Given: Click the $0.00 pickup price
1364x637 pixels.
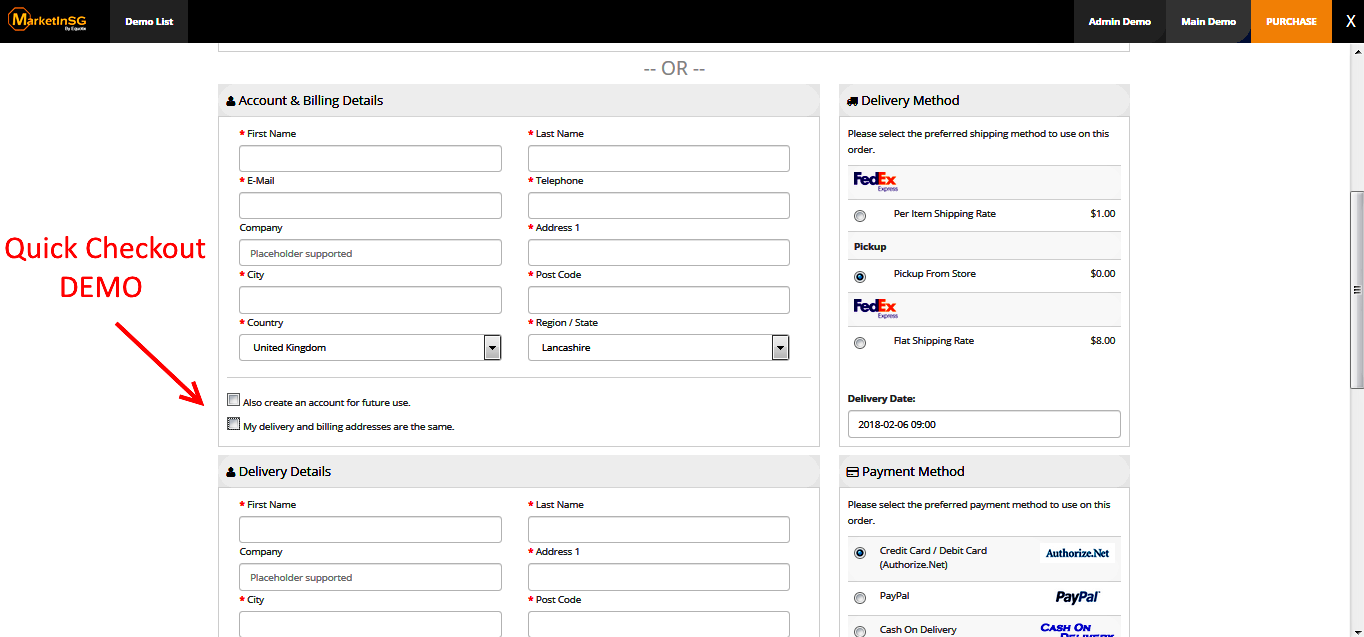Looking at the screenshot, I should [x=1102, y=274].
